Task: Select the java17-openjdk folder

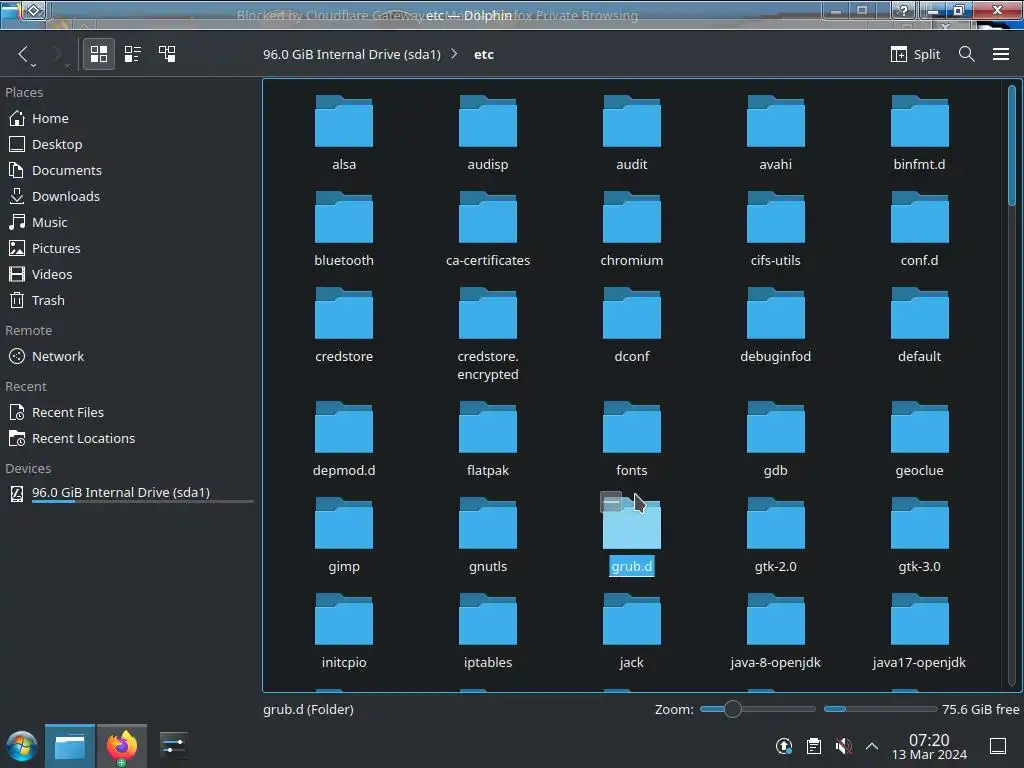Action: click(x=919, y=632)
